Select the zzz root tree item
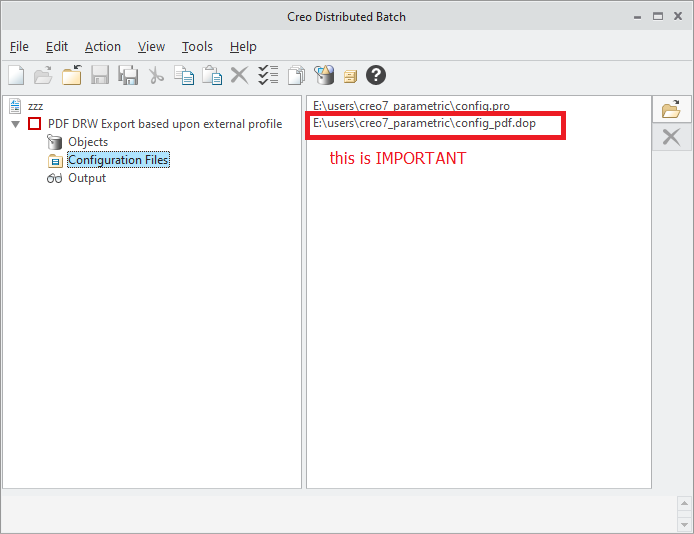The height and width of the screenshot is (534, 694). pos(35,106)
